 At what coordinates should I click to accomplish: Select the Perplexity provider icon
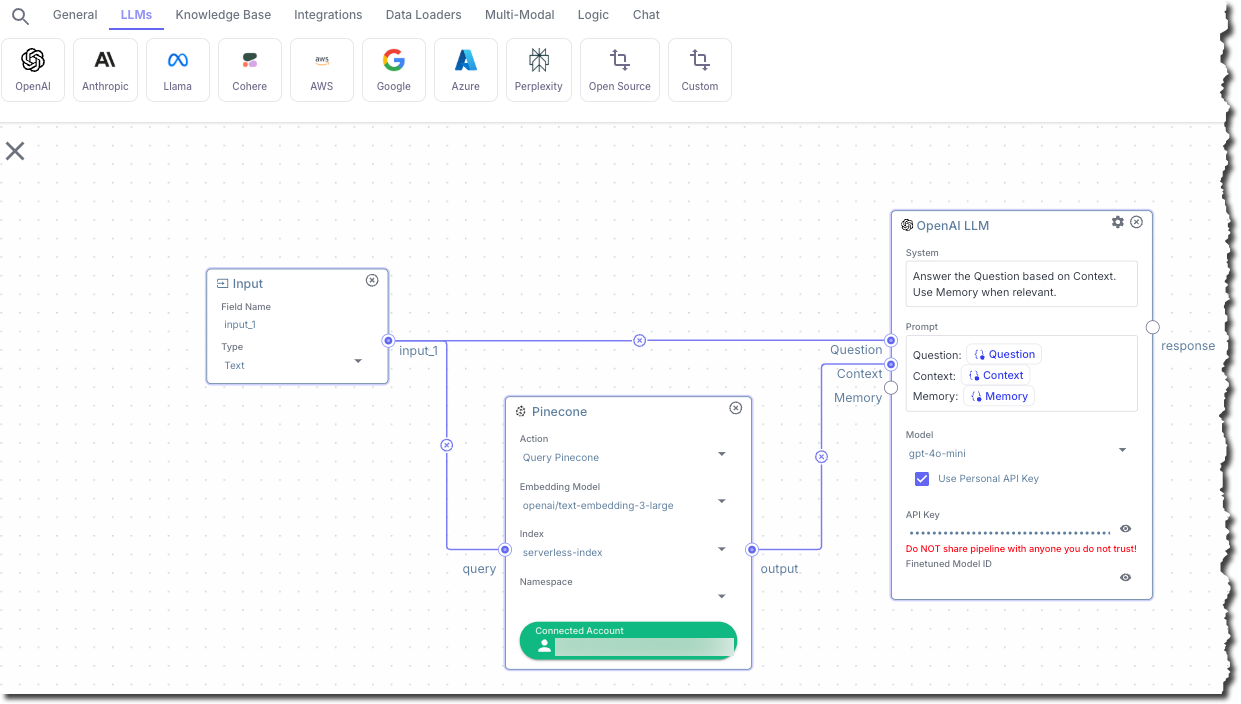coord(538,69)
